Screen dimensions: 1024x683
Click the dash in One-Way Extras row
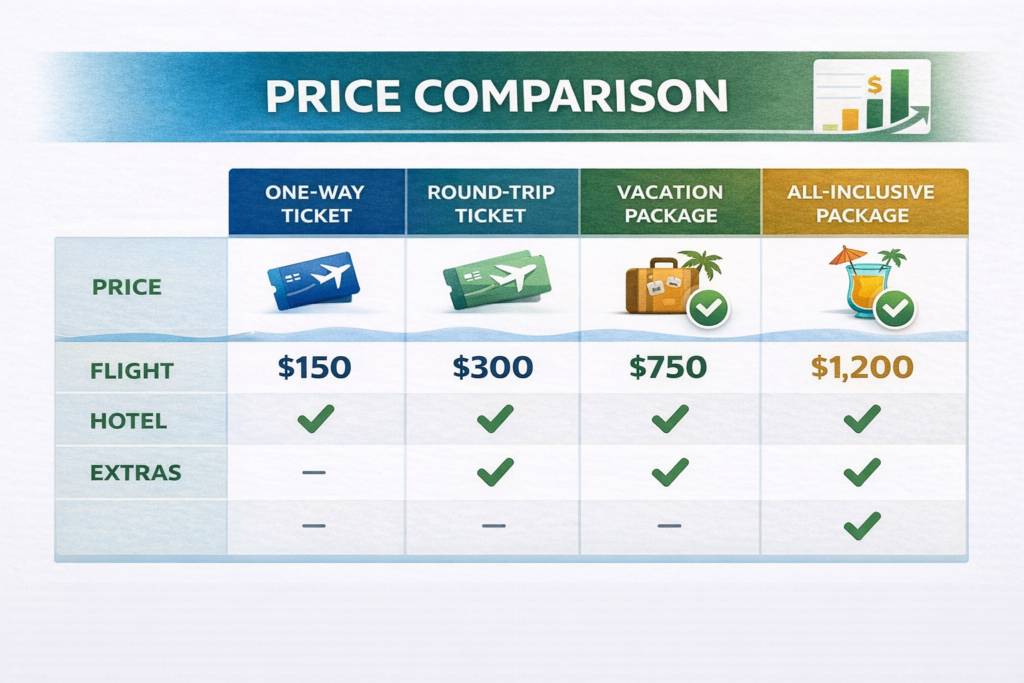pyautogui.click(x=314, y=472)
